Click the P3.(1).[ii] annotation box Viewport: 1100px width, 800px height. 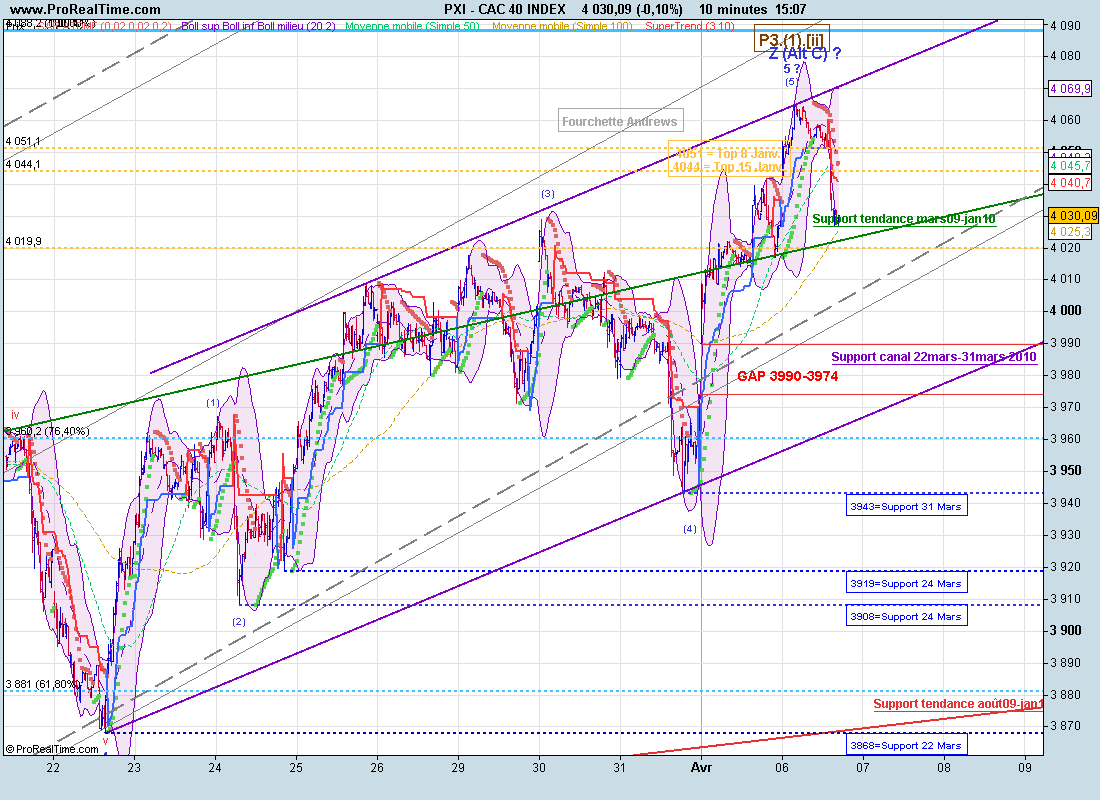point(792,39)
